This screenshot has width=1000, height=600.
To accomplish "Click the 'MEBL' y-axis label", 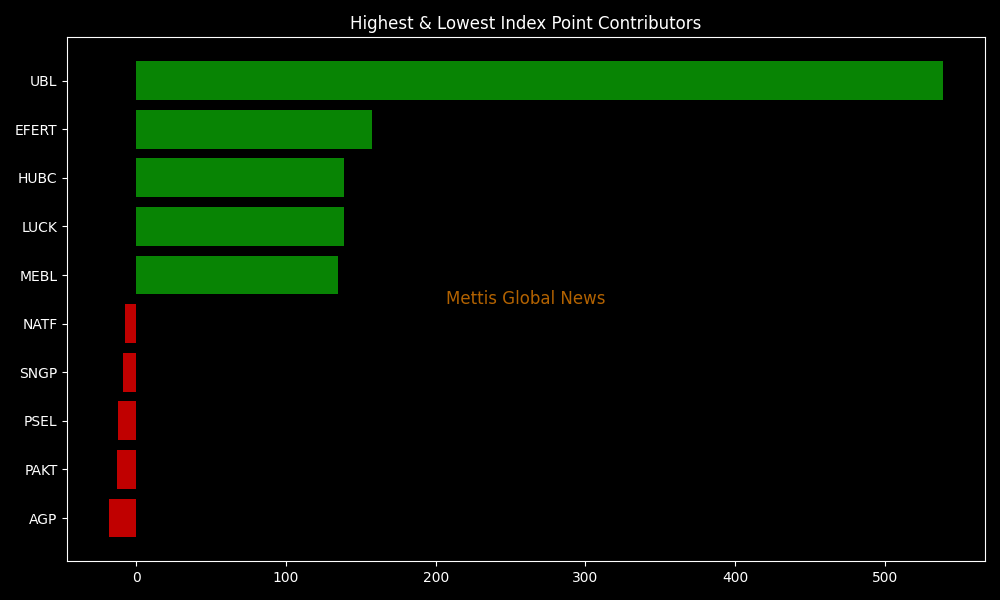I will [x=38, y=276].
